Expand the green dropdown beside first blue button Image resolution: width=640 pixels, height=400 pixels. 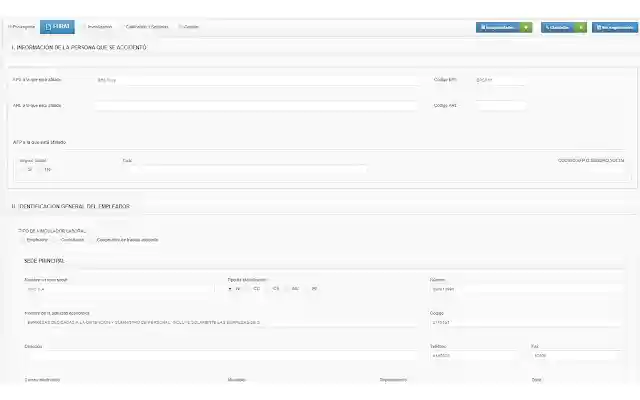point(526,27)
